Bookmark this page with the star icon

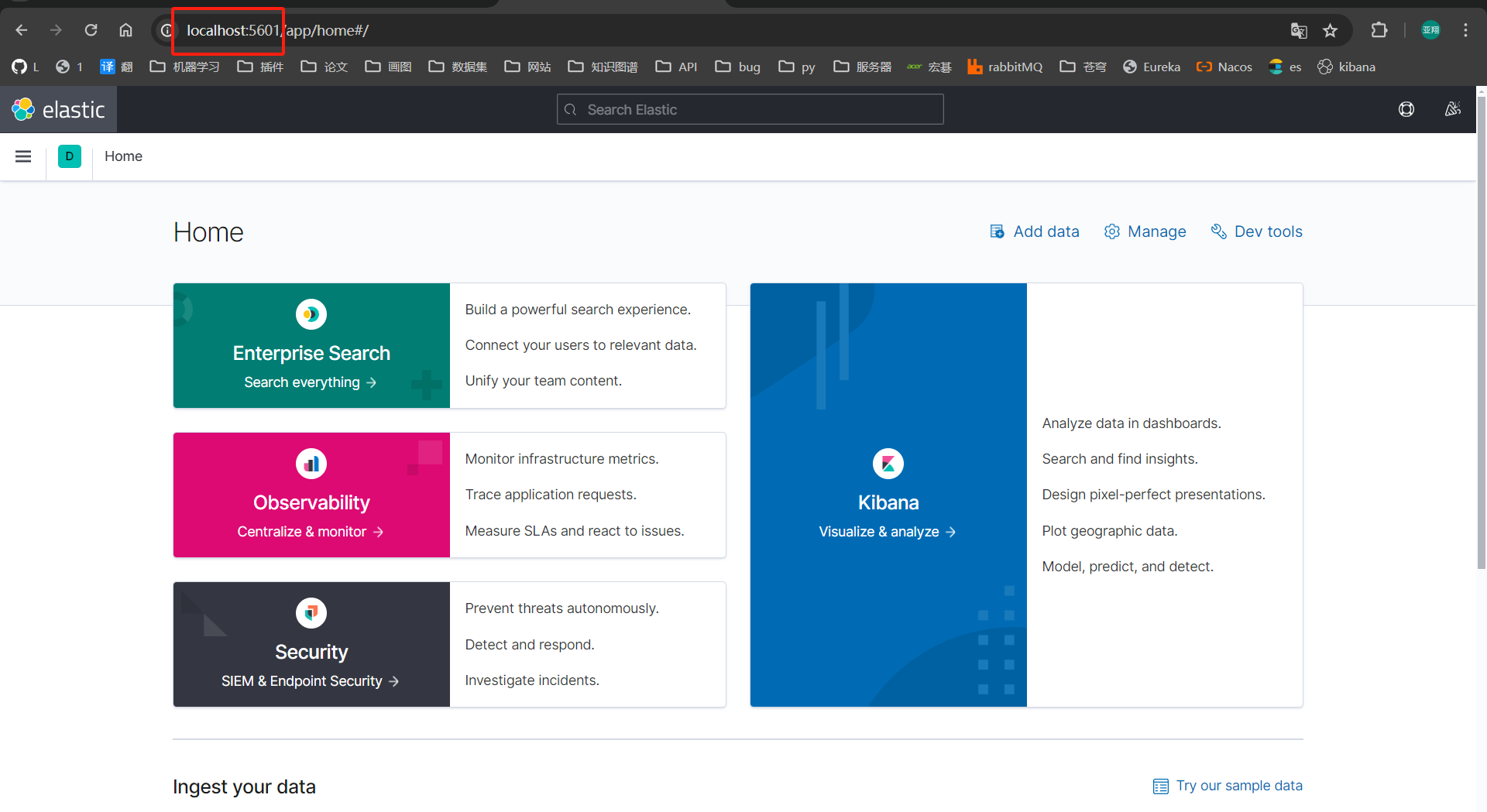[1330, 30]
